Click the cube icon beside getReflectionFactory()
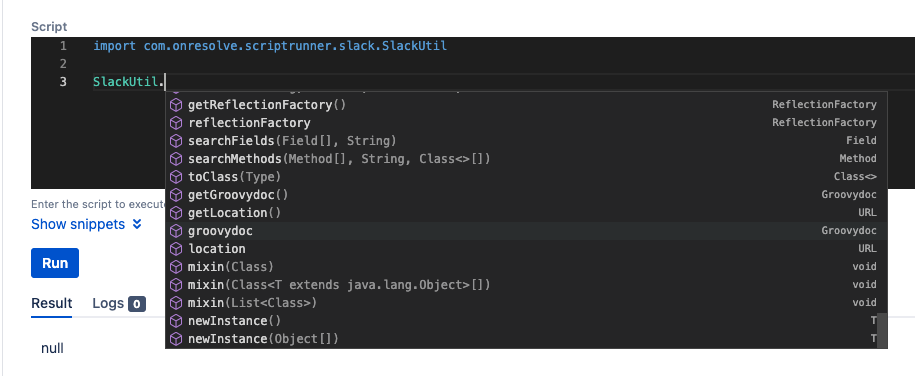The image size is (915, 376). click(176, 105)
